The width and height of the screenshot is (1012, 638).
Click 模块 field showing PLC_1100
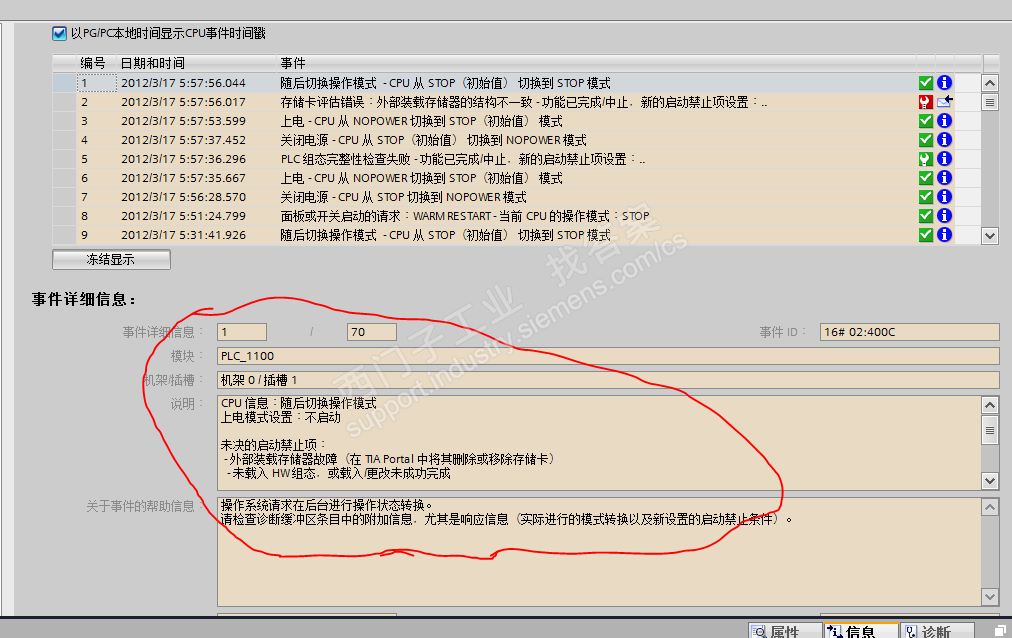(608, 356)
